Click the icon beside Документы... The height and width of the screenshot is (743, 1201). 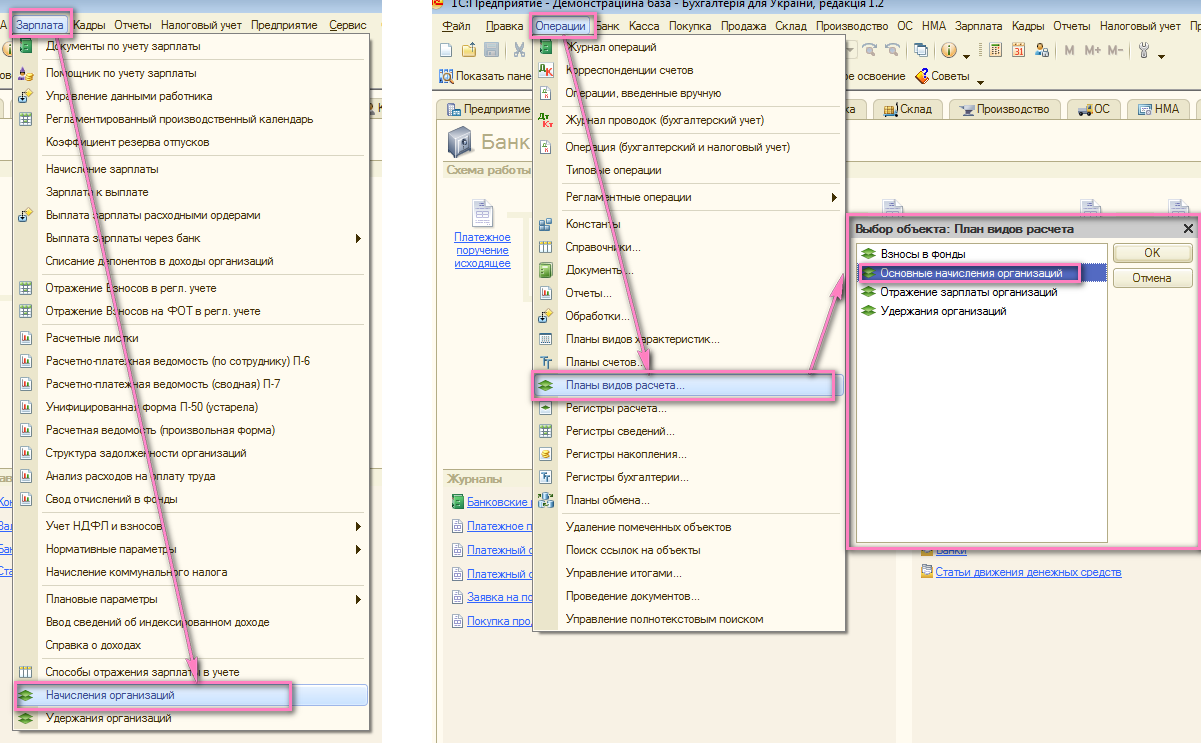(546, 270)
